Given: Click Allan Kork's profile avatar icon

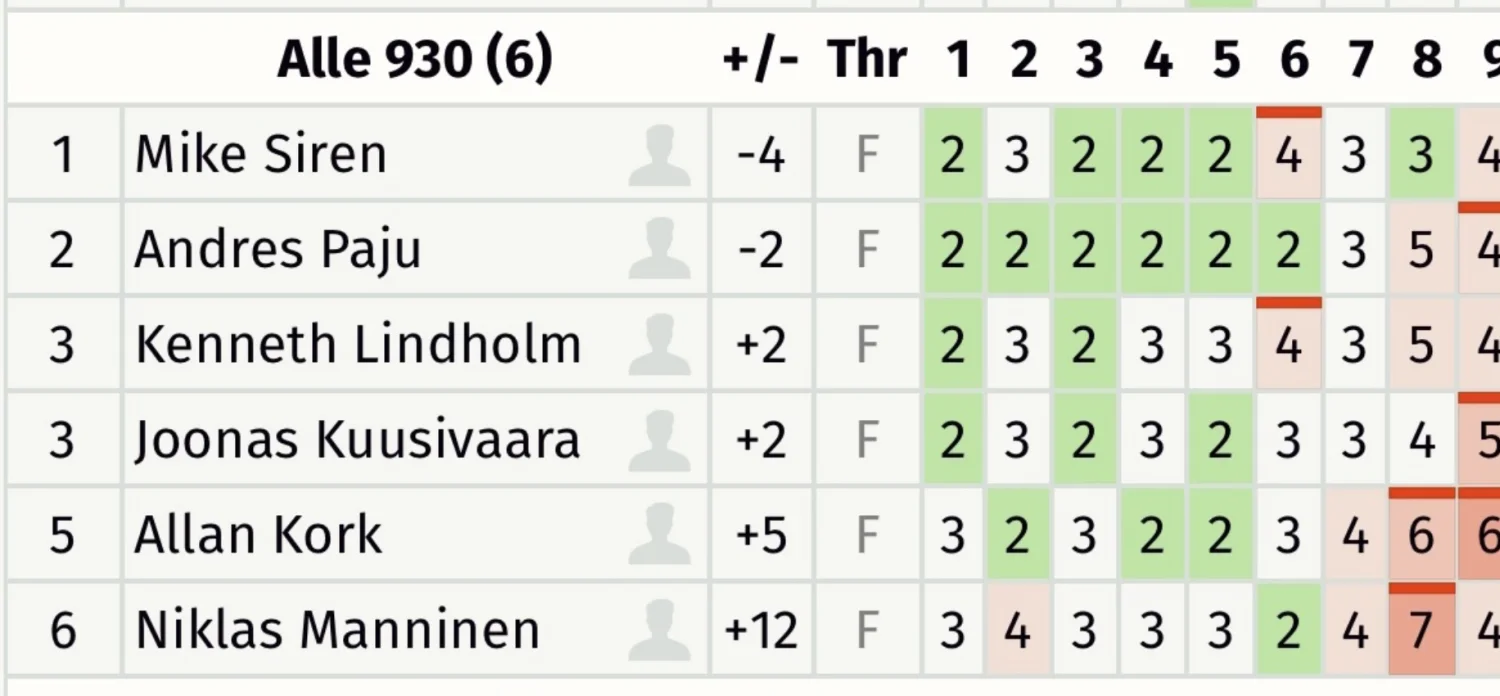Looking at the screenshot, I should 659,534.
